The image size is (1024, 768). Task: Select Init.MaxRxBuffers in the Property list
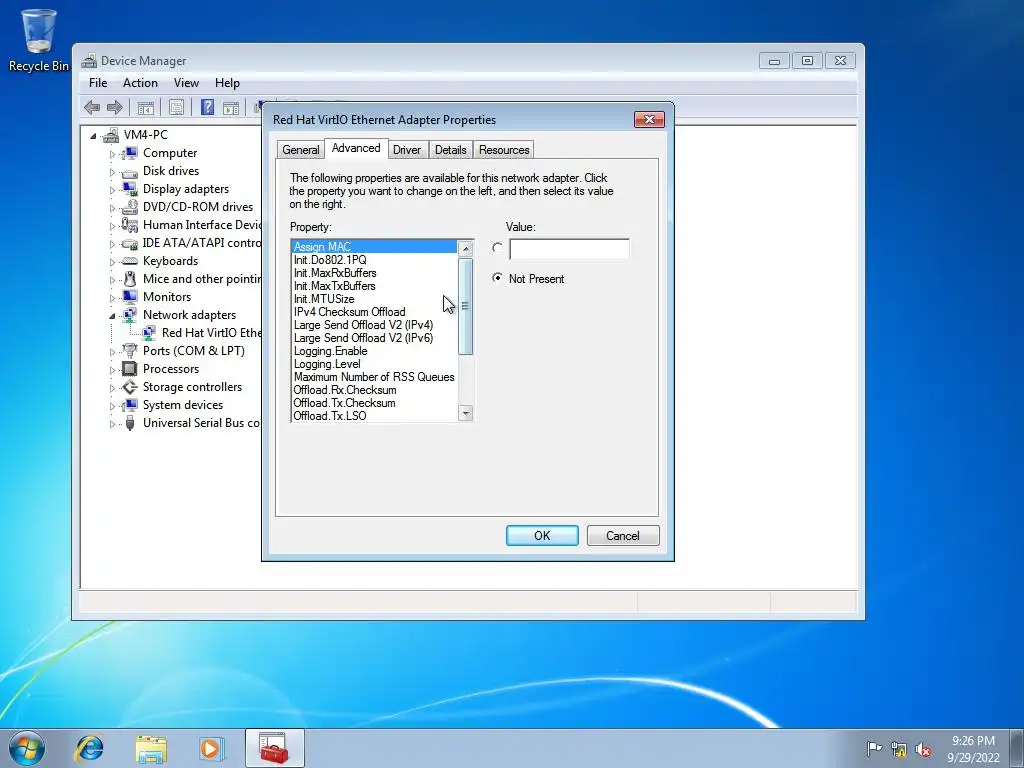(374, 273)
